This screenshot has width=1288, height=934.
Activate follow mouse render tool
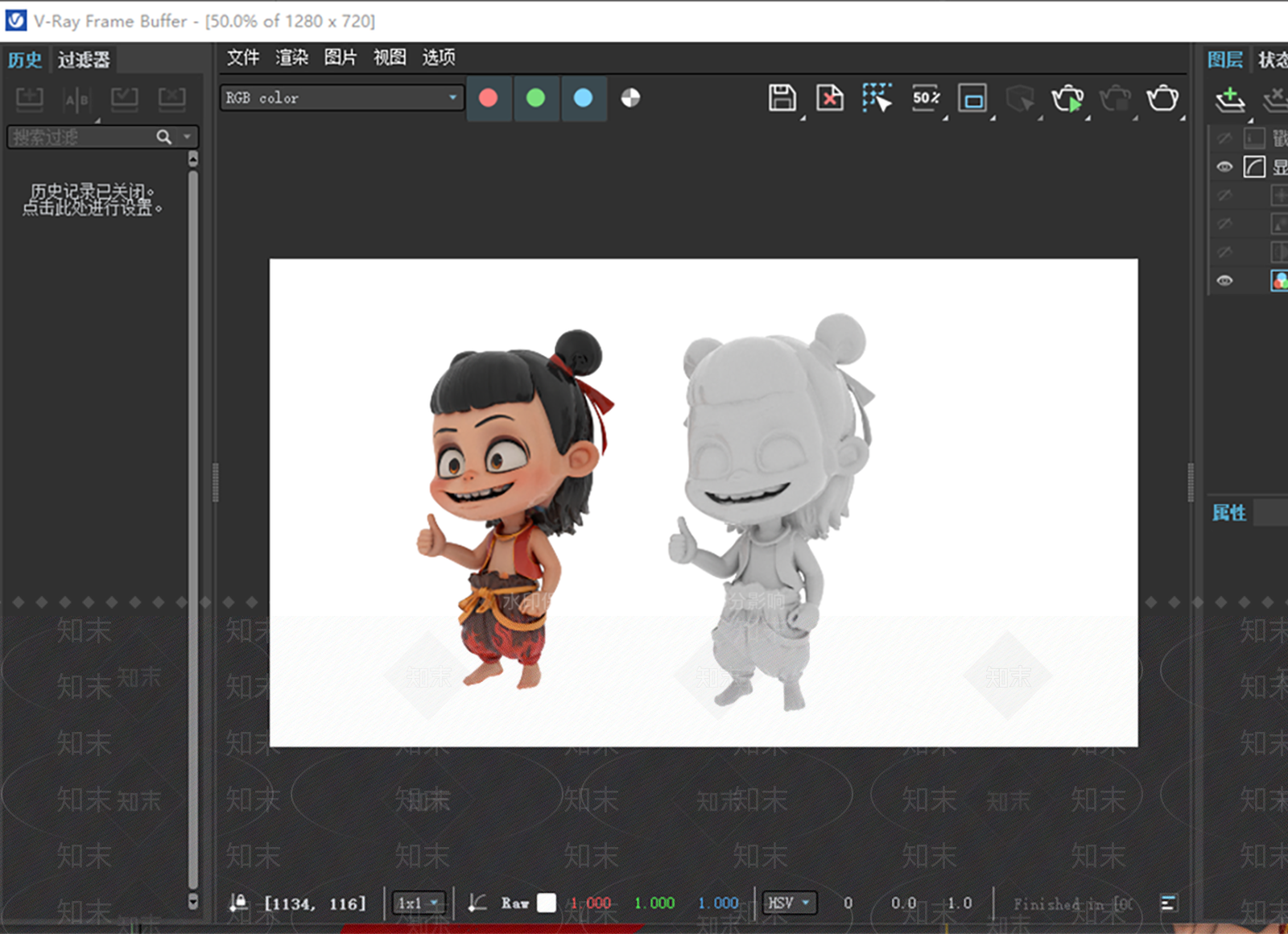[x=877, y=97]
